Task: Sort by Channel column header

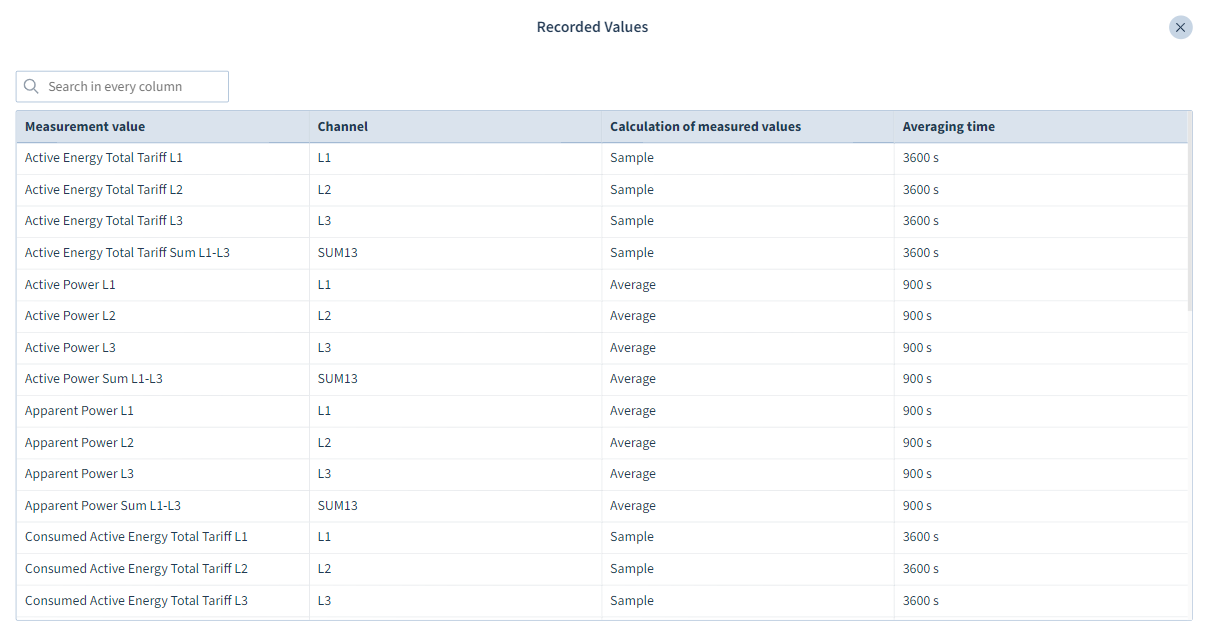Action: (x=343, y=127)
